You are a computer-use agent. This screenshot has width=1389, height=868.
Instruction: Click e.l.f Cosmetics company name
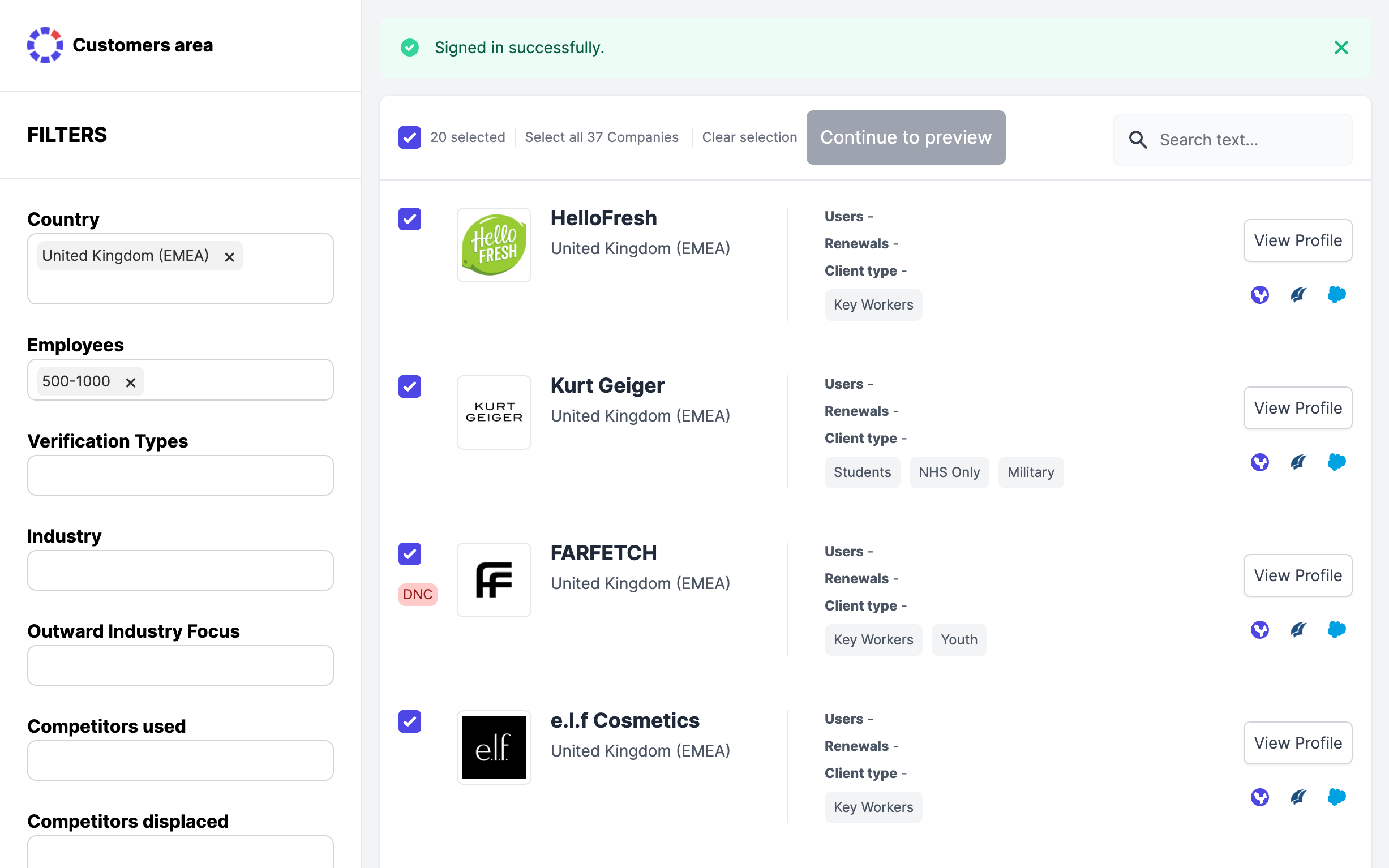pyautogui.click(x=625, y=721)
